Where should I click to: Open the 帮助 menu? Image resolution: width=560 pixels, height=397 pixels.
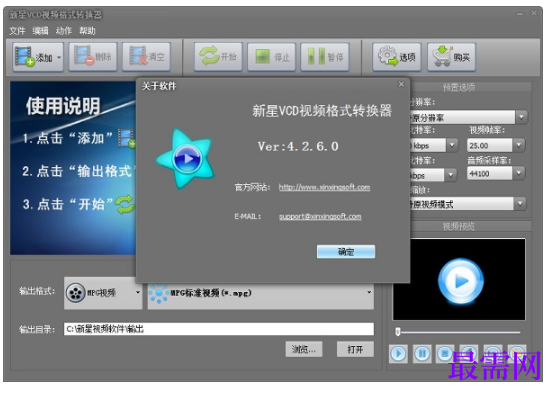coord(88,31)
